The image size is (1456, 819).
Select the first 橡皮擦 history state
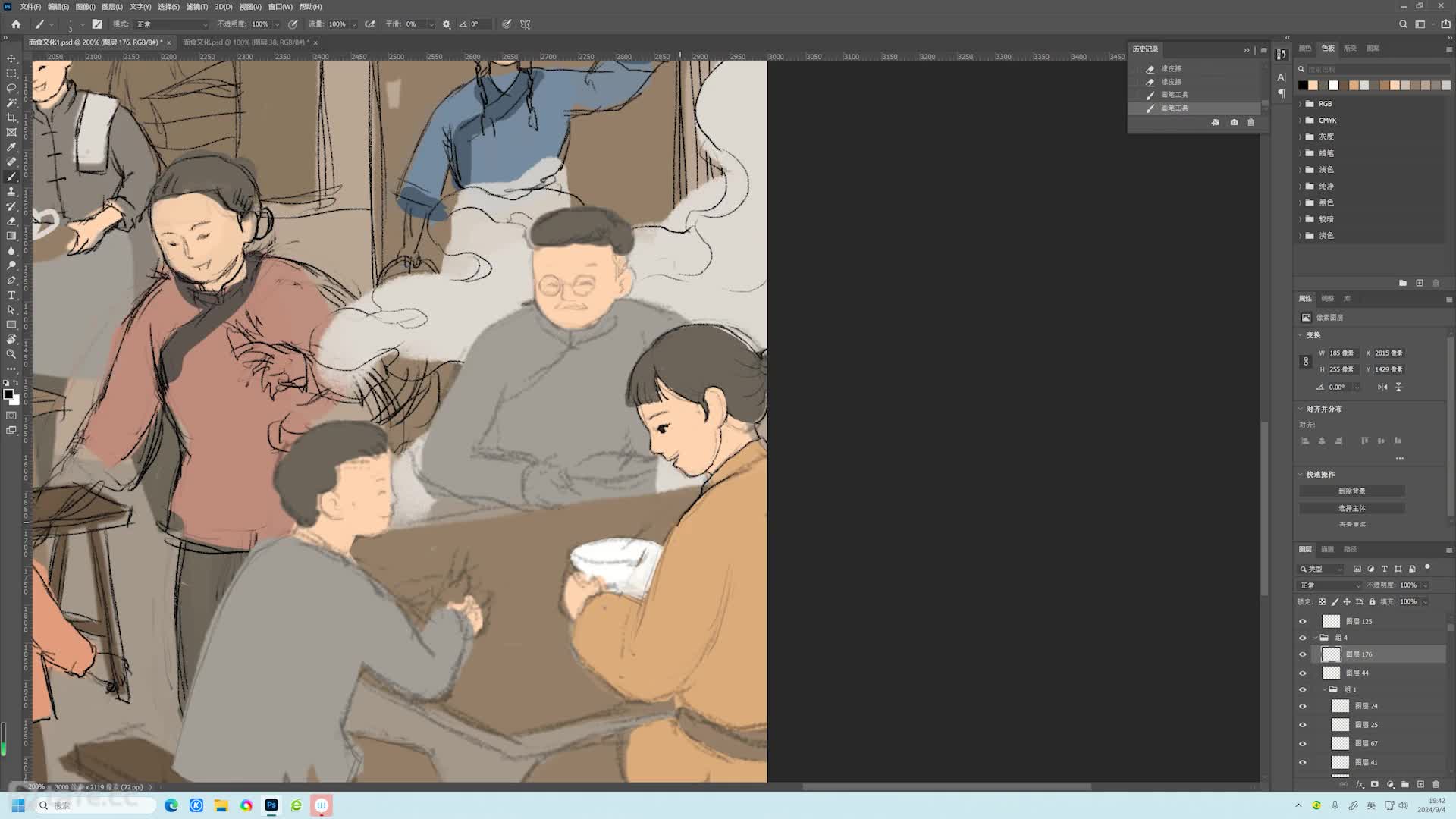pos(1194,69)
